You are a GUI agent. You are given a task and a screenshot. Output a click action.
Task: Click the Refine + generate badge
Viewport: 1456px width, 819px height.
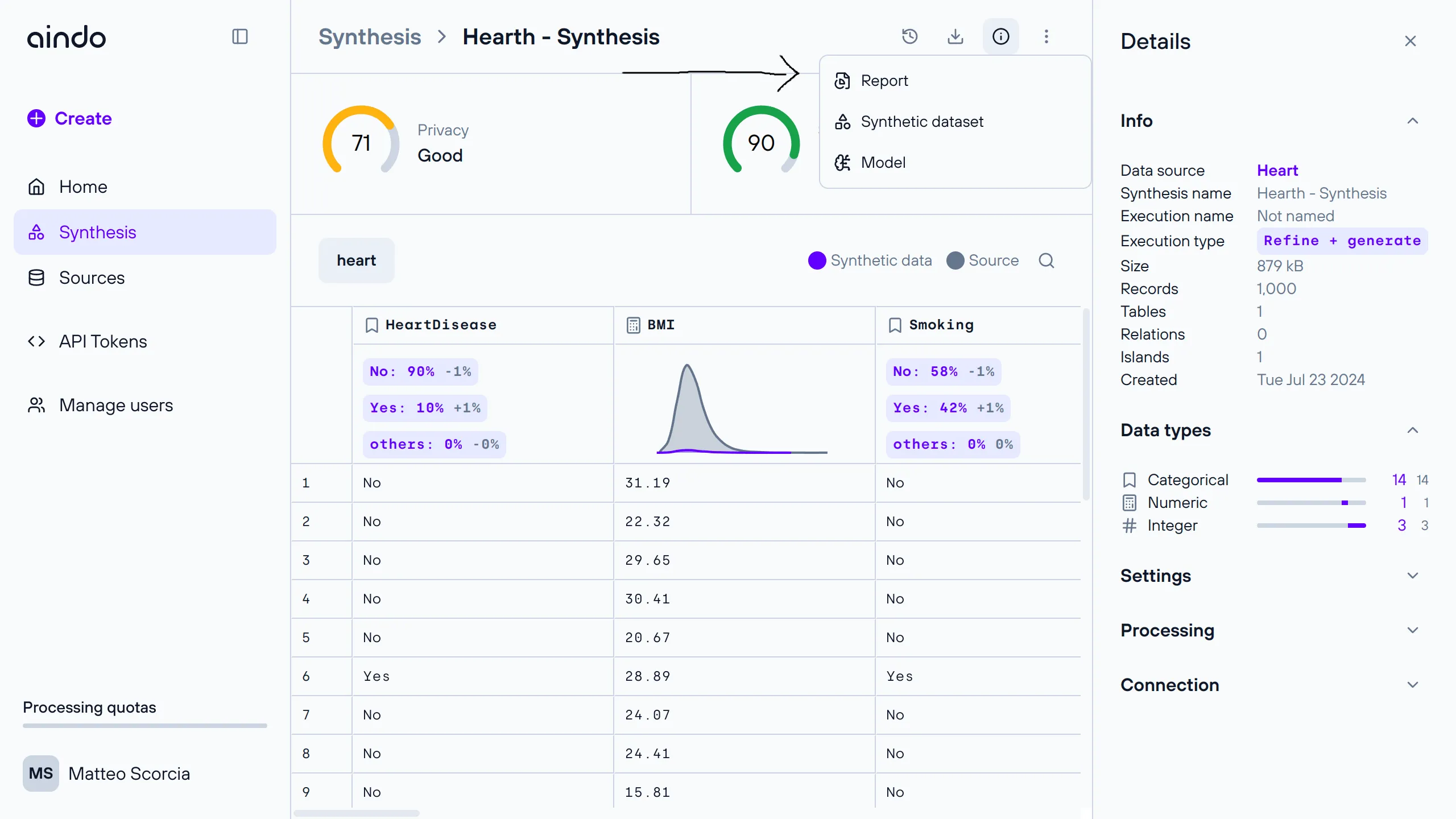tap(1342, 241)
